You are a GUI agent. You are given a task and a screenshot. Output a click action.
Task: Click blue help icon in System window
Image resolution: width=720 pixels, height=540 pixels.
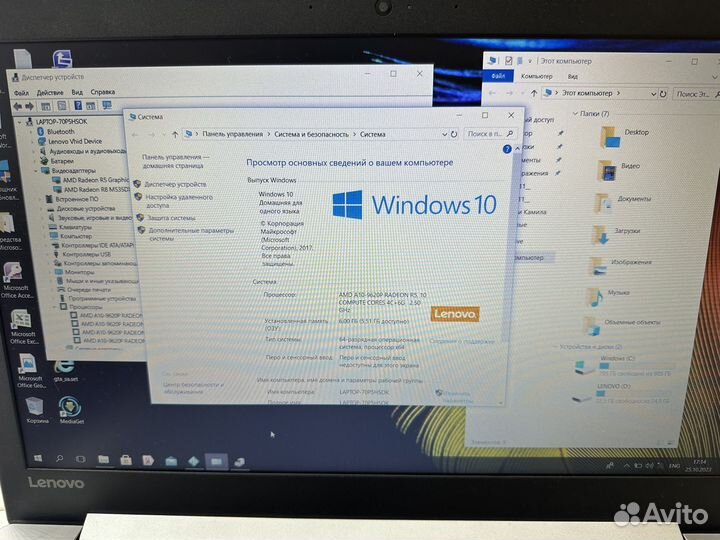click(507, 149)
